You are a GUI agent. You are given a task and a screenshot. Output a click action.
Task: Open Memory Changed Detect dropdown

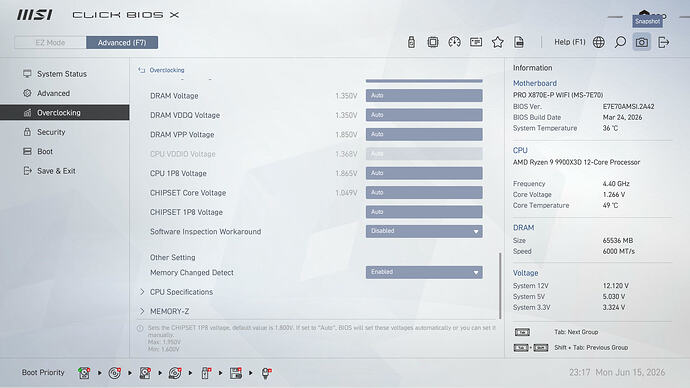(x=424, y=272)
